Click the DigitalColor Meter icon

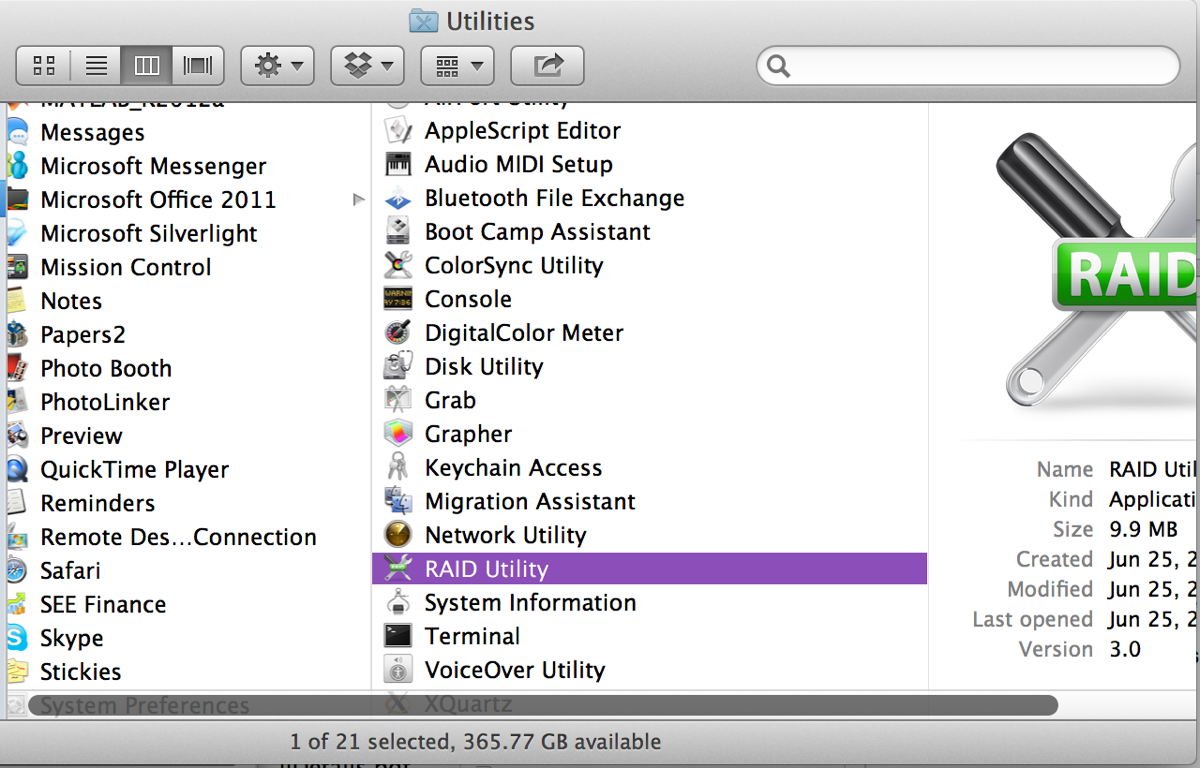tap(398, 333)
